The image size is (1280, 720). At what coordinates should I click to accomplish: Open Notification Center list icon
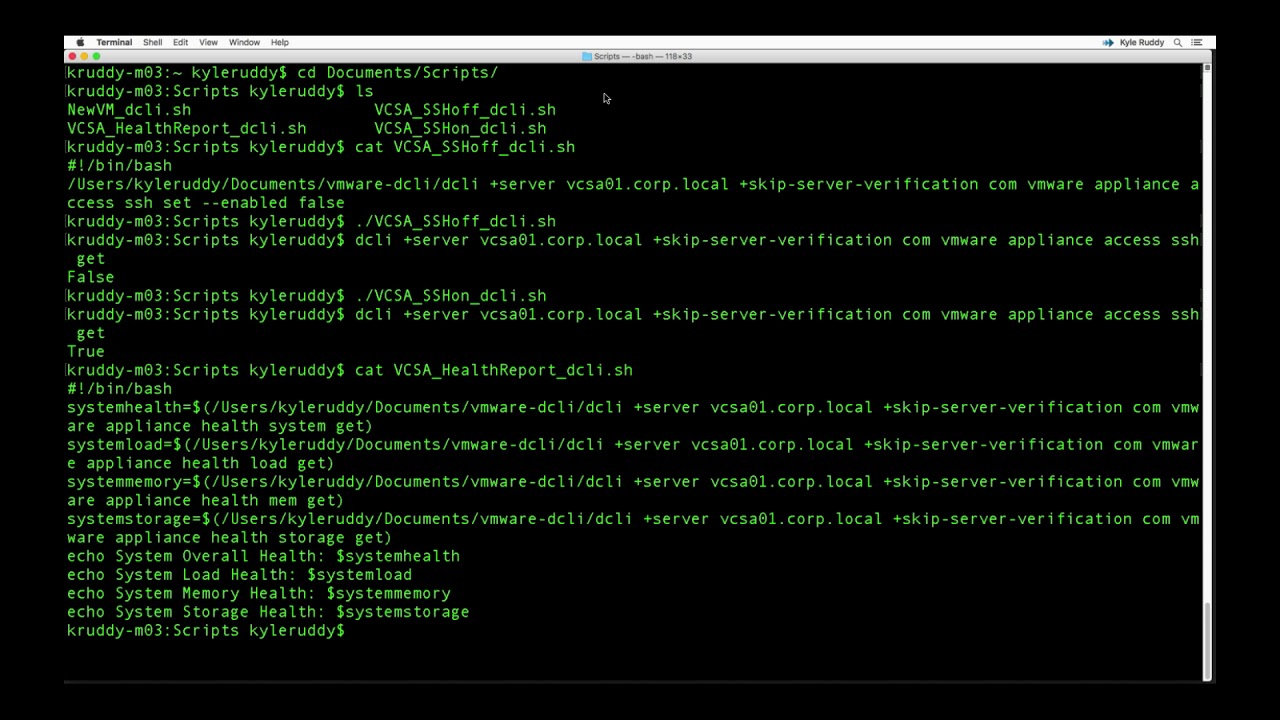[x=1197, y=42]
